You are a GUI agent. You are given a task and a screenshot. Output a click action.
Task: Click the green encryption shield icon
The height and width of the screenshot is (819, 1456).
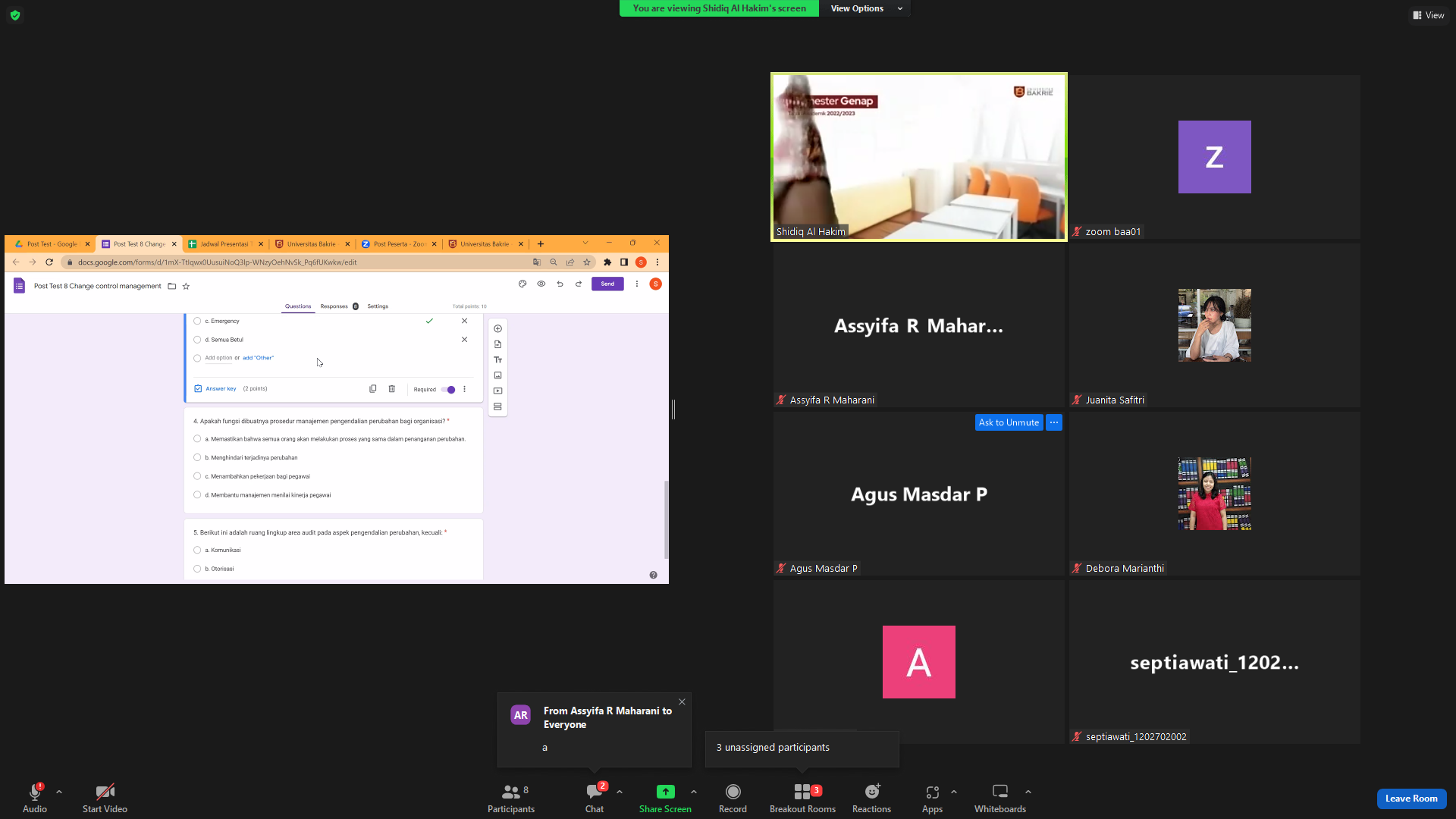coord(15,15)
